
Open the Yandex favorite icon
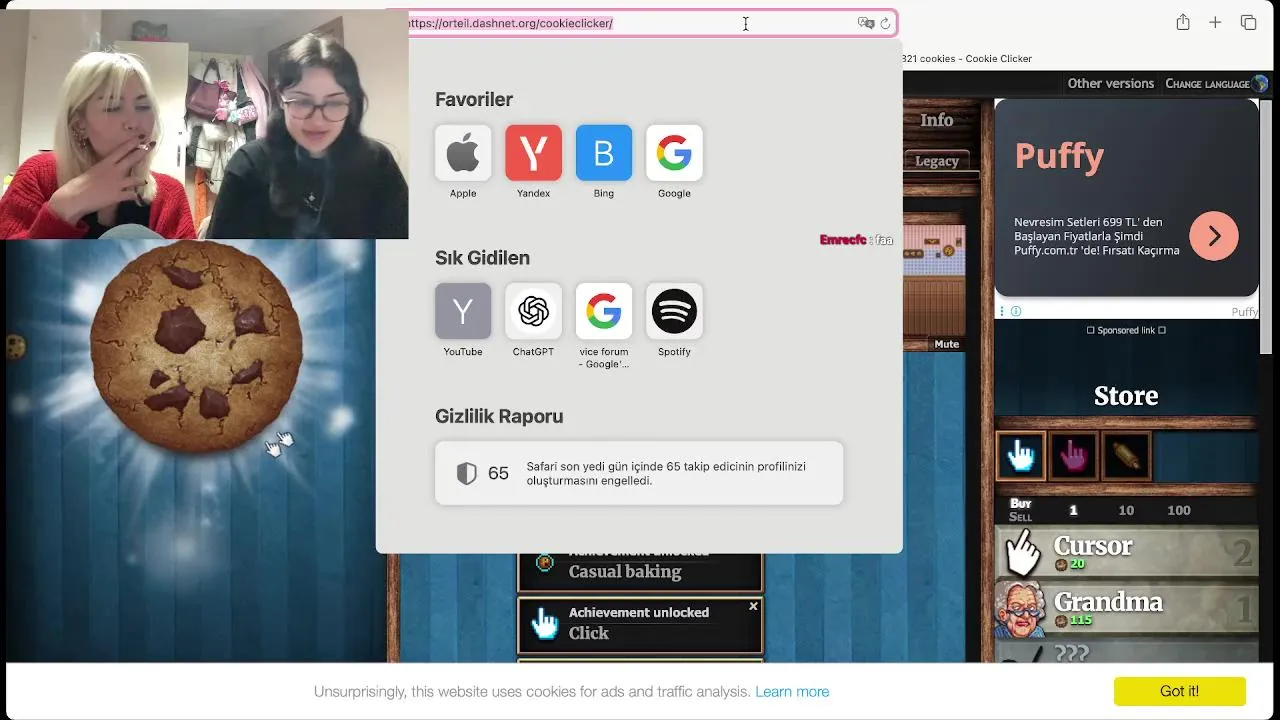tap(533, 153)
